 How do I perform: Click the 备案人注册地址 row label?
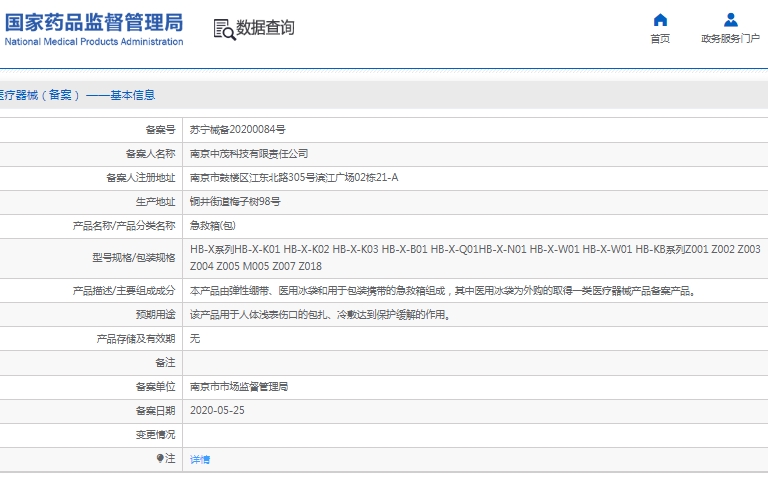141,178
